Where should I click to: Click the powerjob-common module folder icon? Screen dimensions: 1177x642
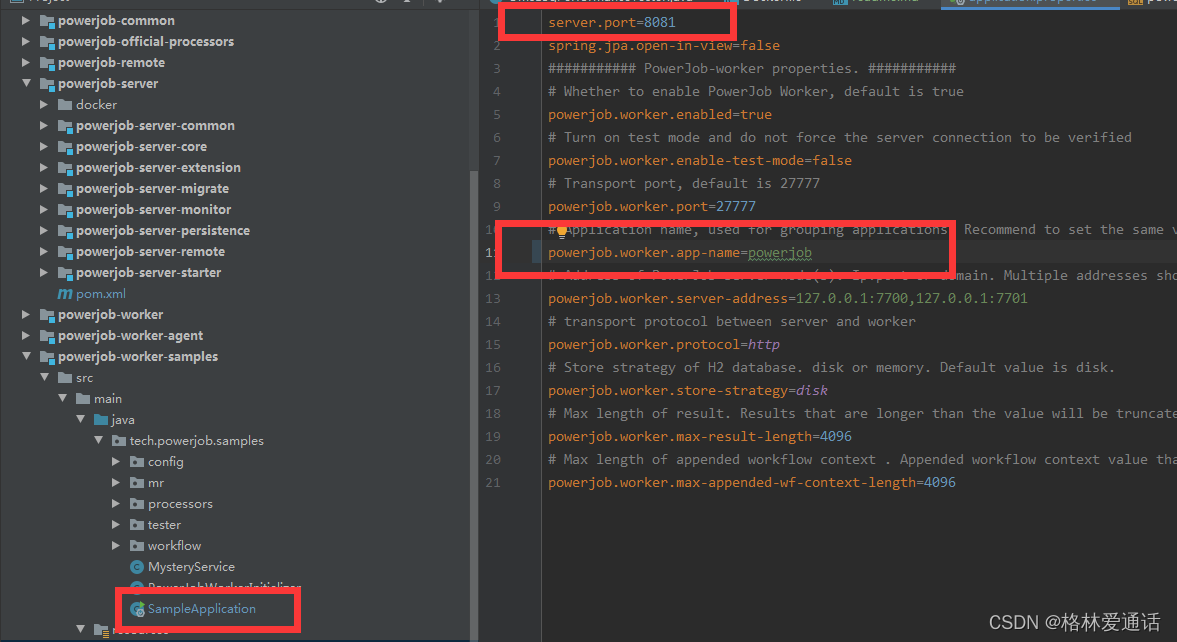point(47,21)
